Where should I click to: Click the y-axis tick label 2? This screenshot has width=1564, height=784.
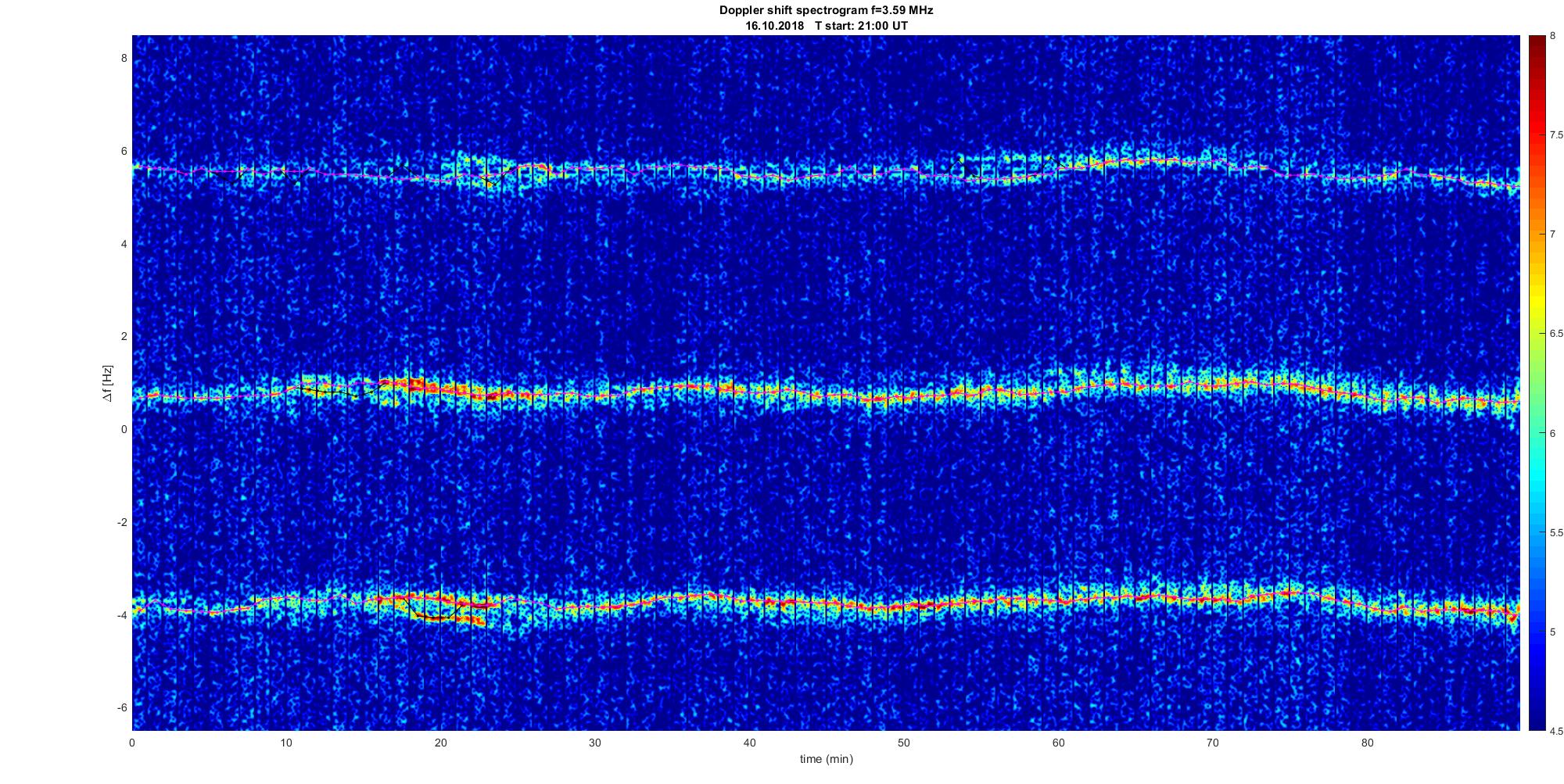124,336
